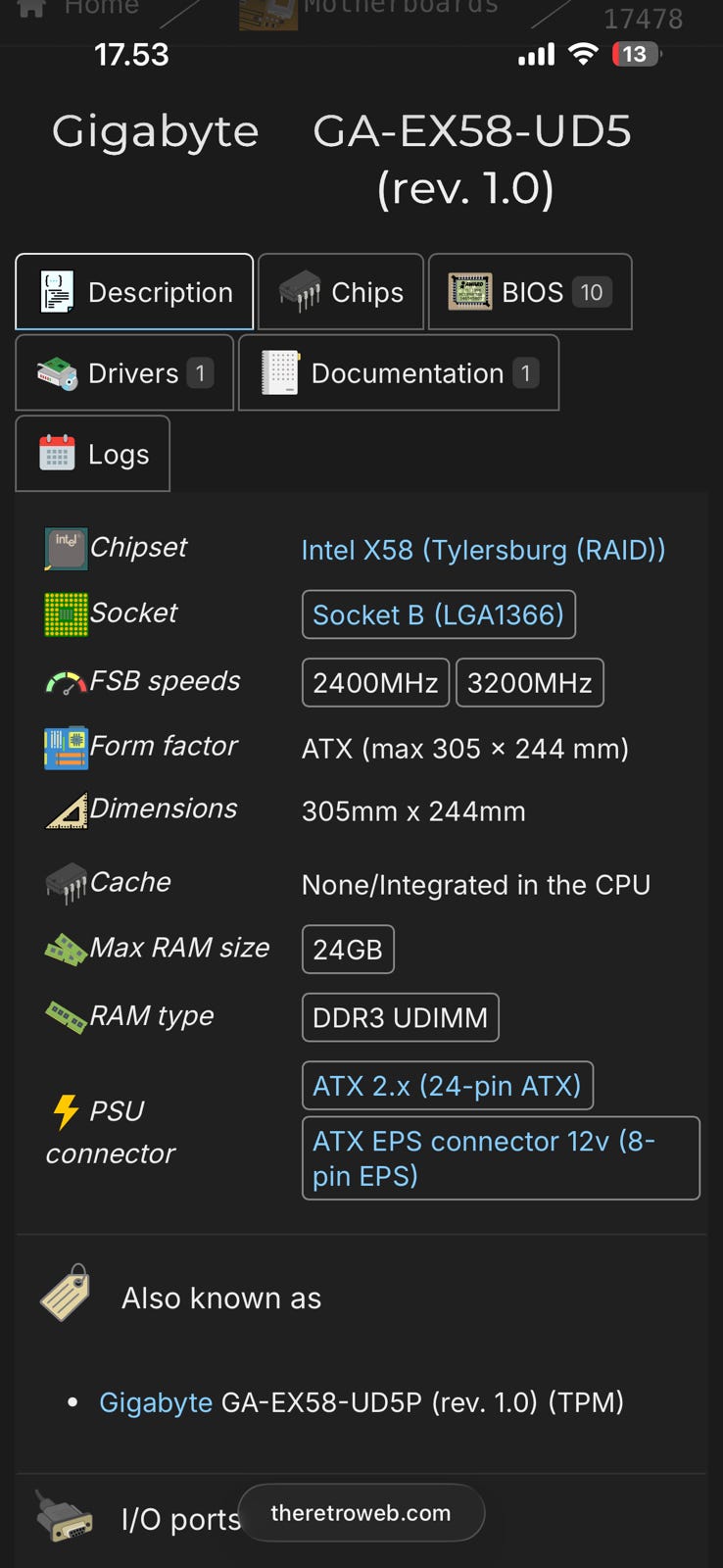Click the PSU connector lightning icon
This screenshot has width=723, height=1568.
(x=66, y=1111)
